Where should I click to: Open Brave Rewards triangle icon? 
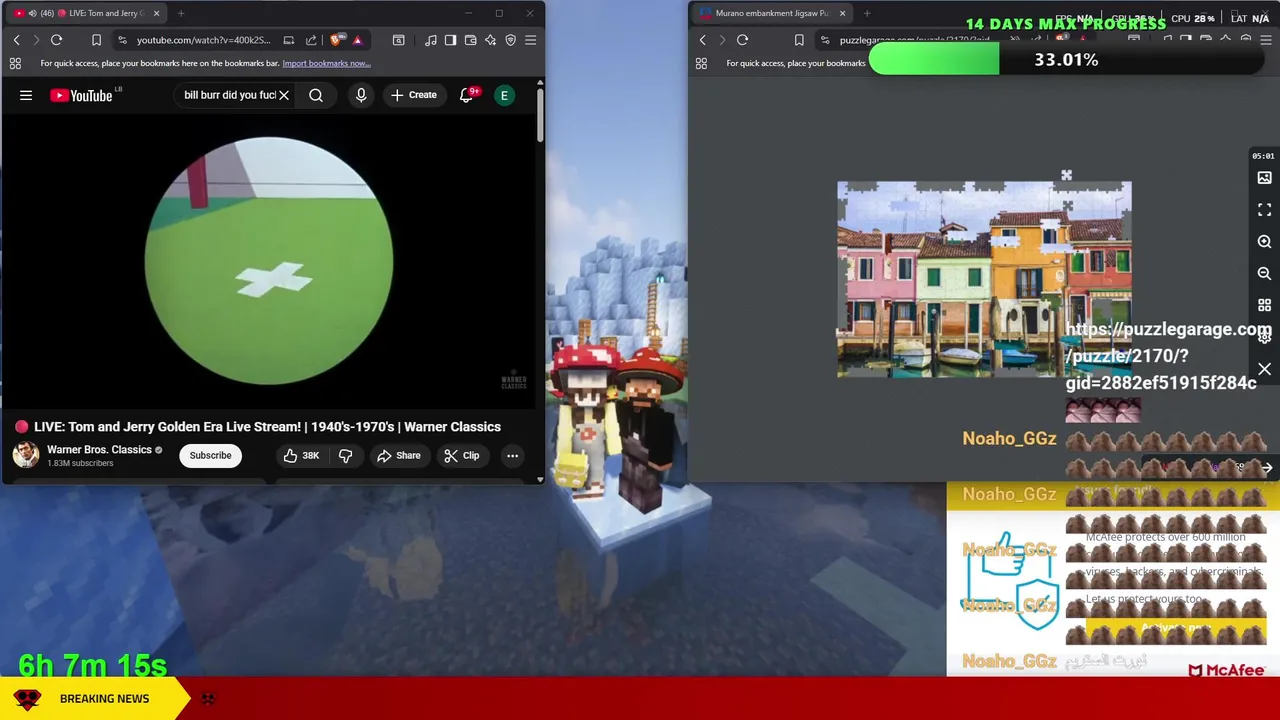coord(357,40)
